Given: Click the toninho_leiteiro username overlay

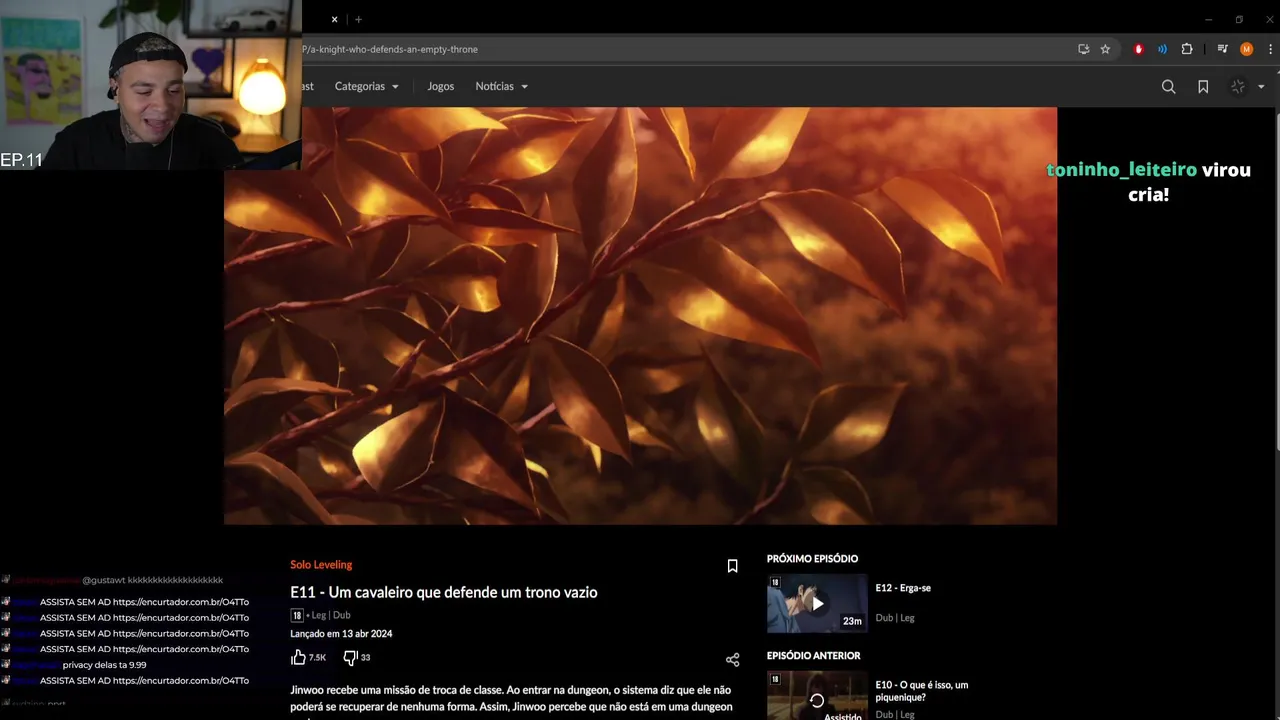Looking at the screenshot, I should pyautogui.click(x=1121, y=170).
